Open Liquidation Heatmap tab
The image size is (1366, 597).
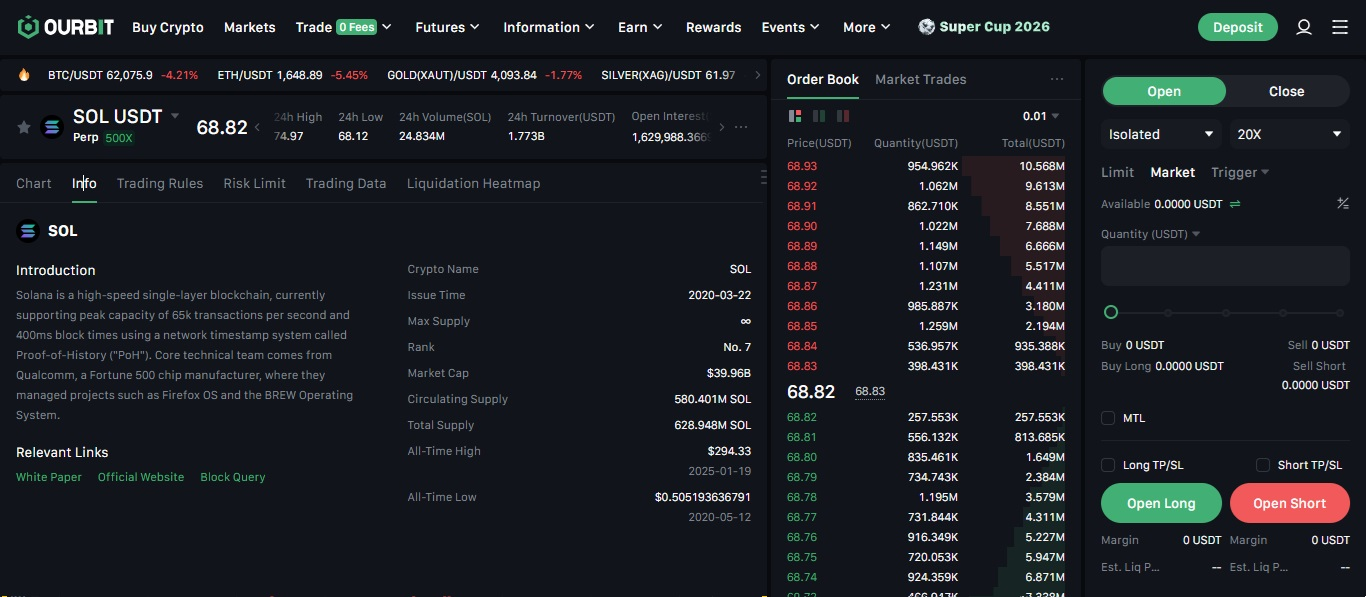coord(474,183)
